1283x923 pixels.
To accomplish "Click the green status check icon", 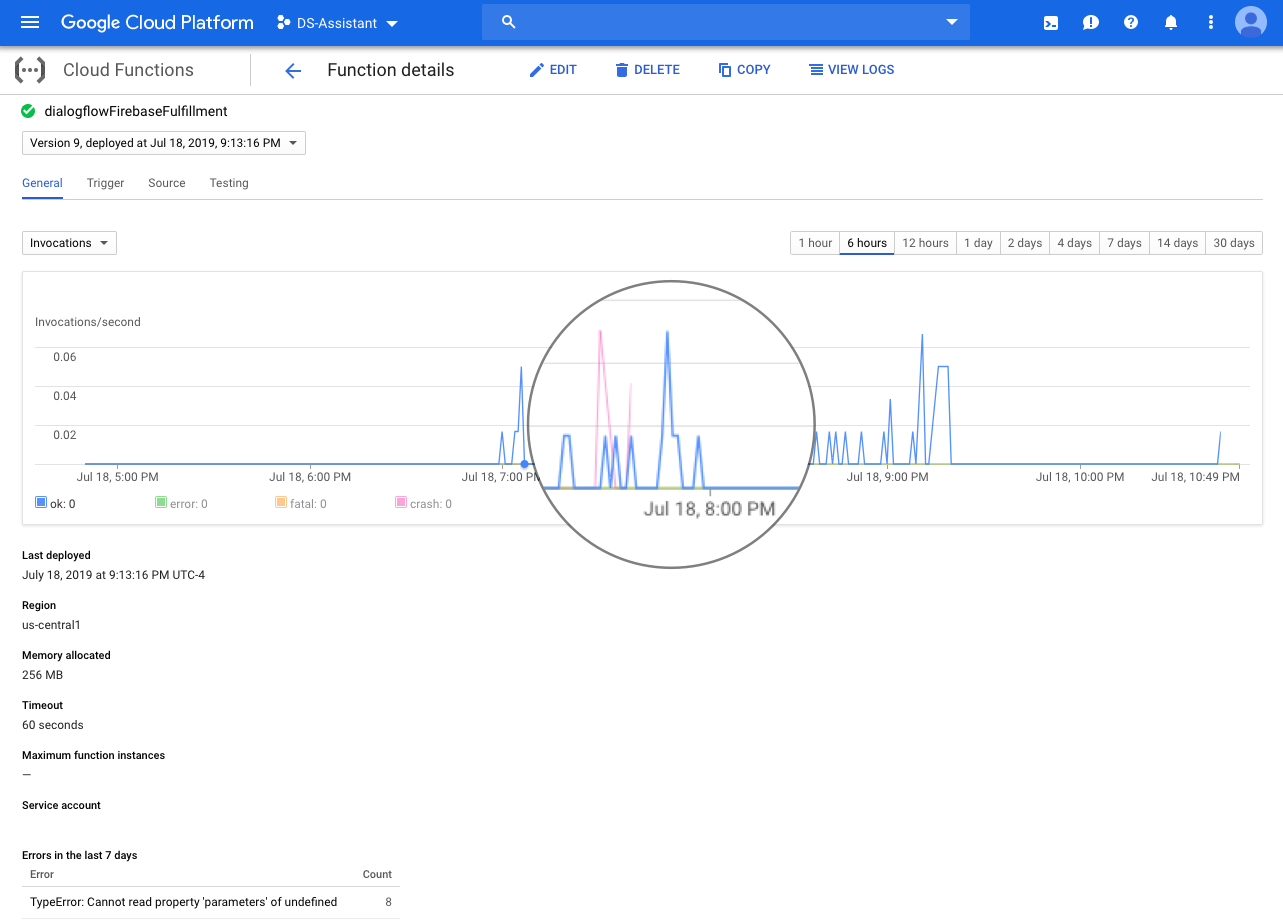I will click(x=29, y=111).
